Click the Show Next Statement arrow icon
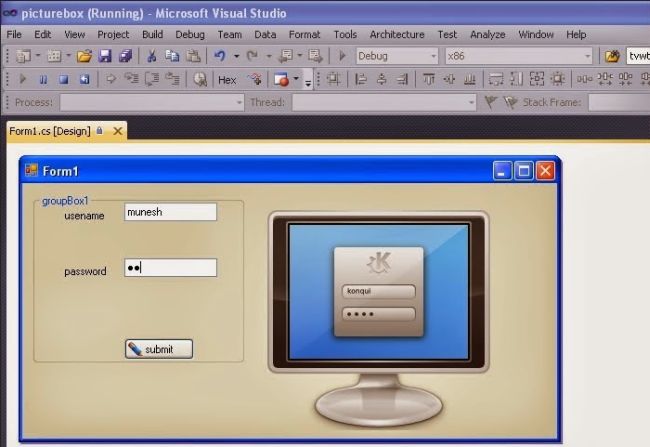 coord(111,79)
